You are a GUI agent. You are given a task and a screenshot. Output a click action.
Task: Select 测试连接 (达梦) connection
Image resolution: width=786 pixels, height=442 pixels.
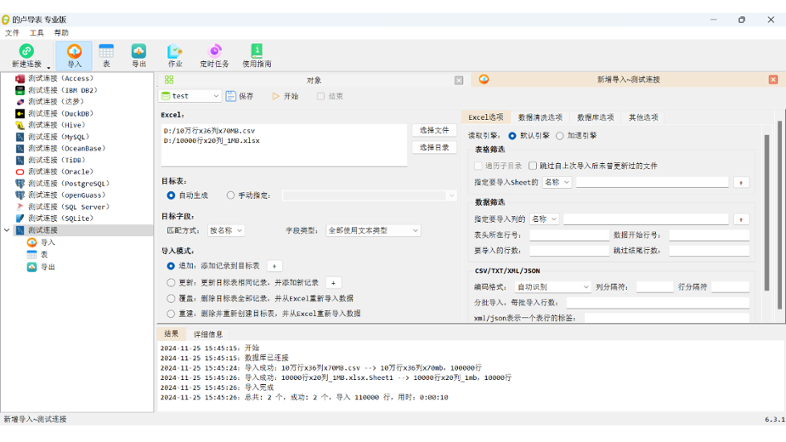[56, 102]
